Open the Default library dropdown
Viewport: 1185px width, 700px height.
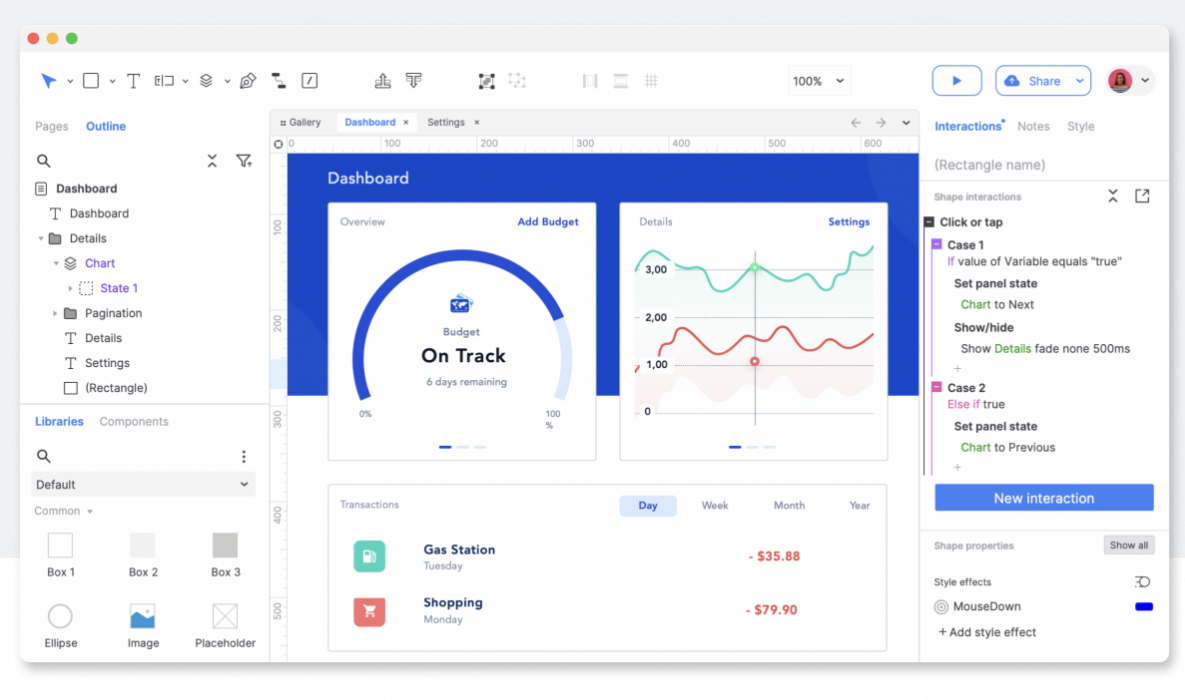click(143, 485)
